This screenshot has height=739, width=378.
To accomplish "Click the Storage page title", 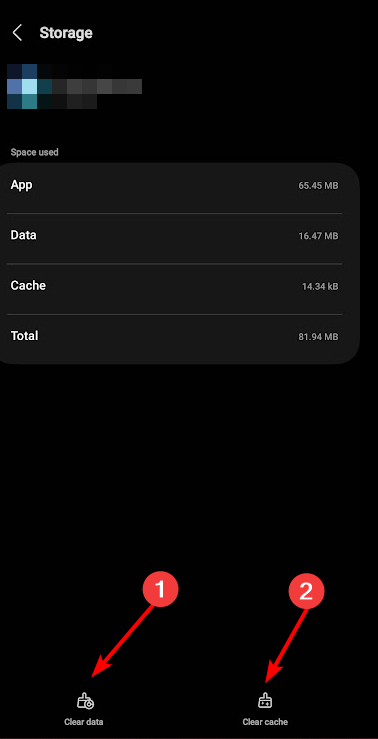I will click(x=66, y=33).
